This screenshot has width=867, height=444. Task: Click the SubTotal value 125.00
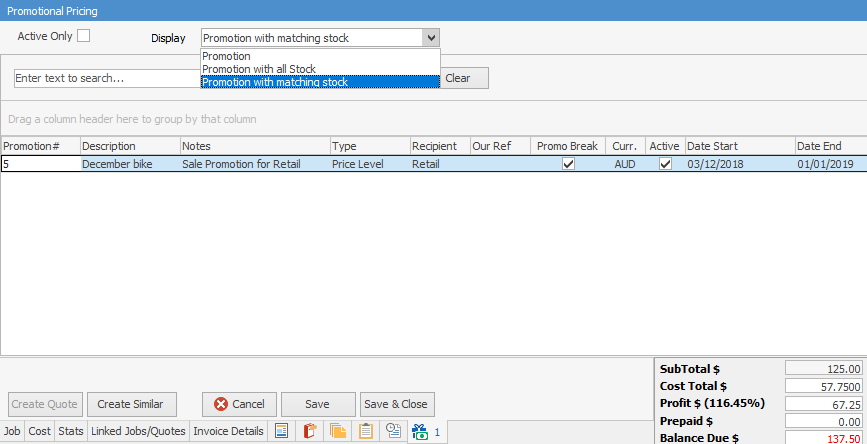[824, 369]
